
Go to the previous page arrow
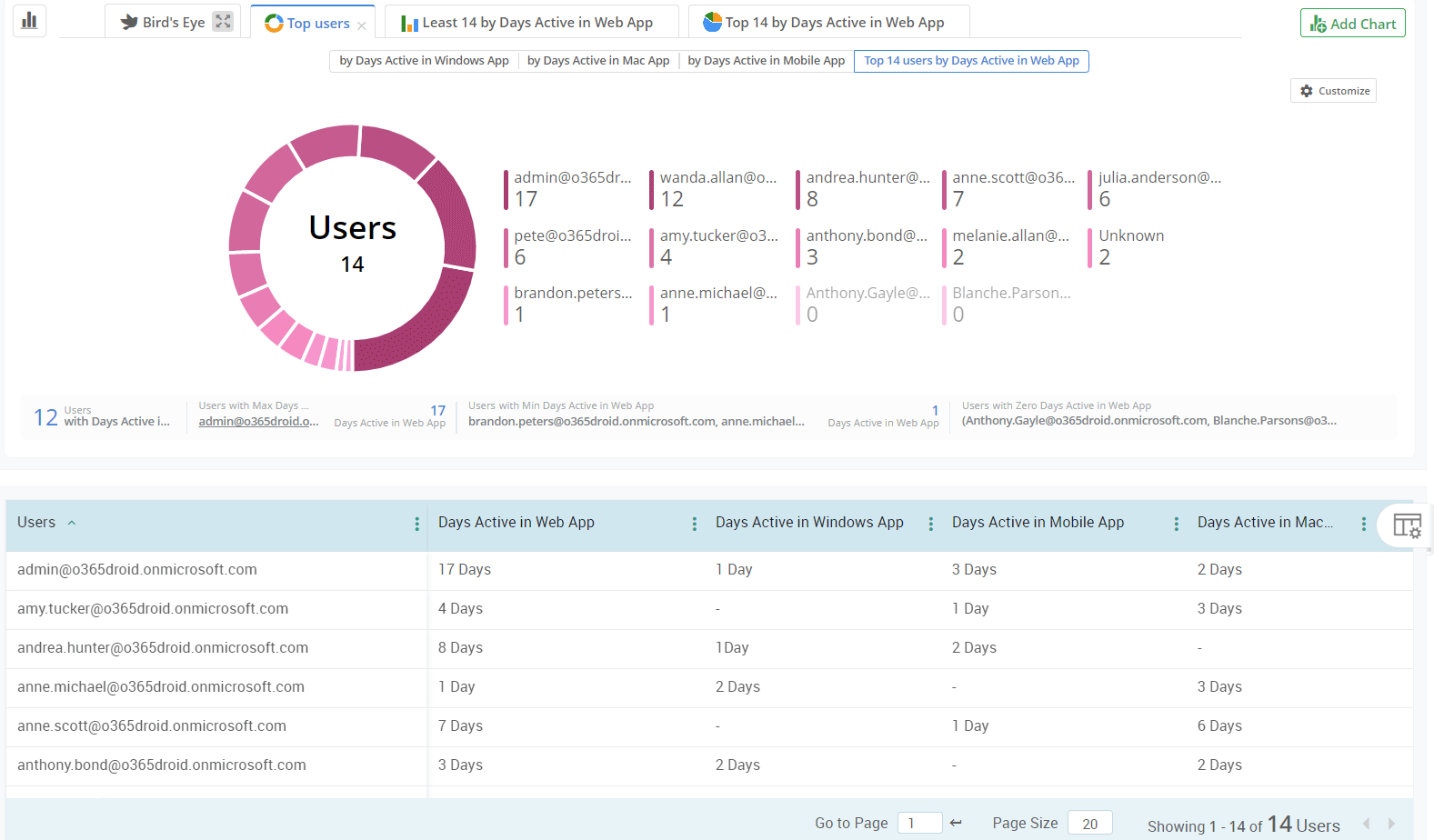(1366, 824)
